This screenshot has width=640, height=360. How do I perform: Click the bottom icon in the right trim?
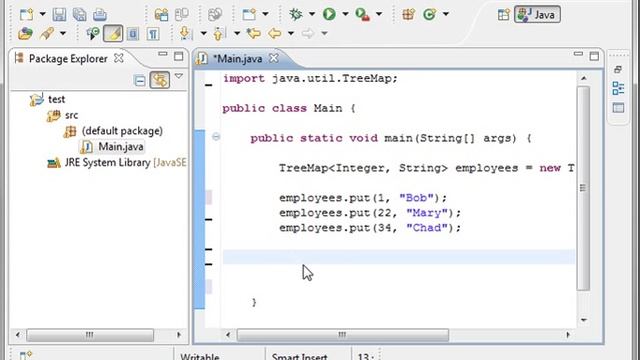coord(618,108)
